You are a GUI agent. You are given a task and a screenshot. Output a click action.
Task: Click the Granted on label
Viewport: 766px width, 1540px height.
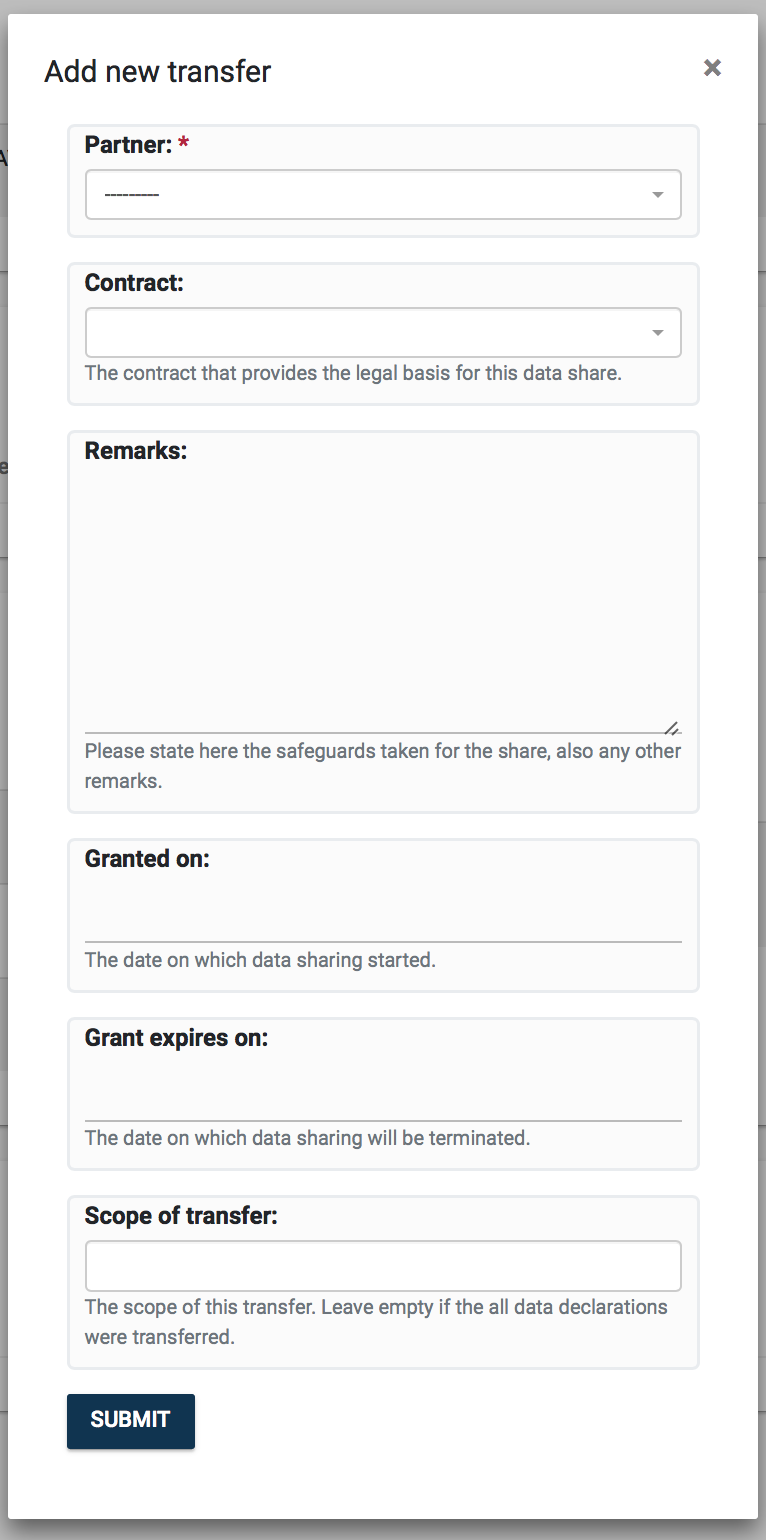(147, 859)
